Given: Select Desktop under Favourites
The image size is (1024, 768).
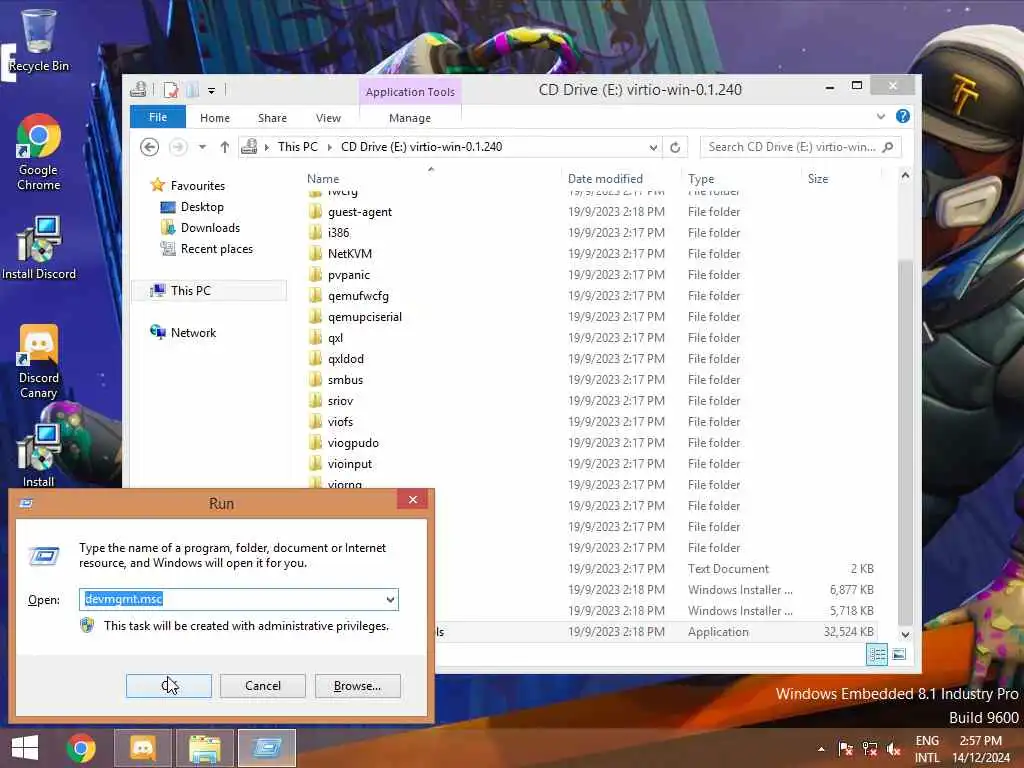Looking at the screenshot, I should pos(202,206).
